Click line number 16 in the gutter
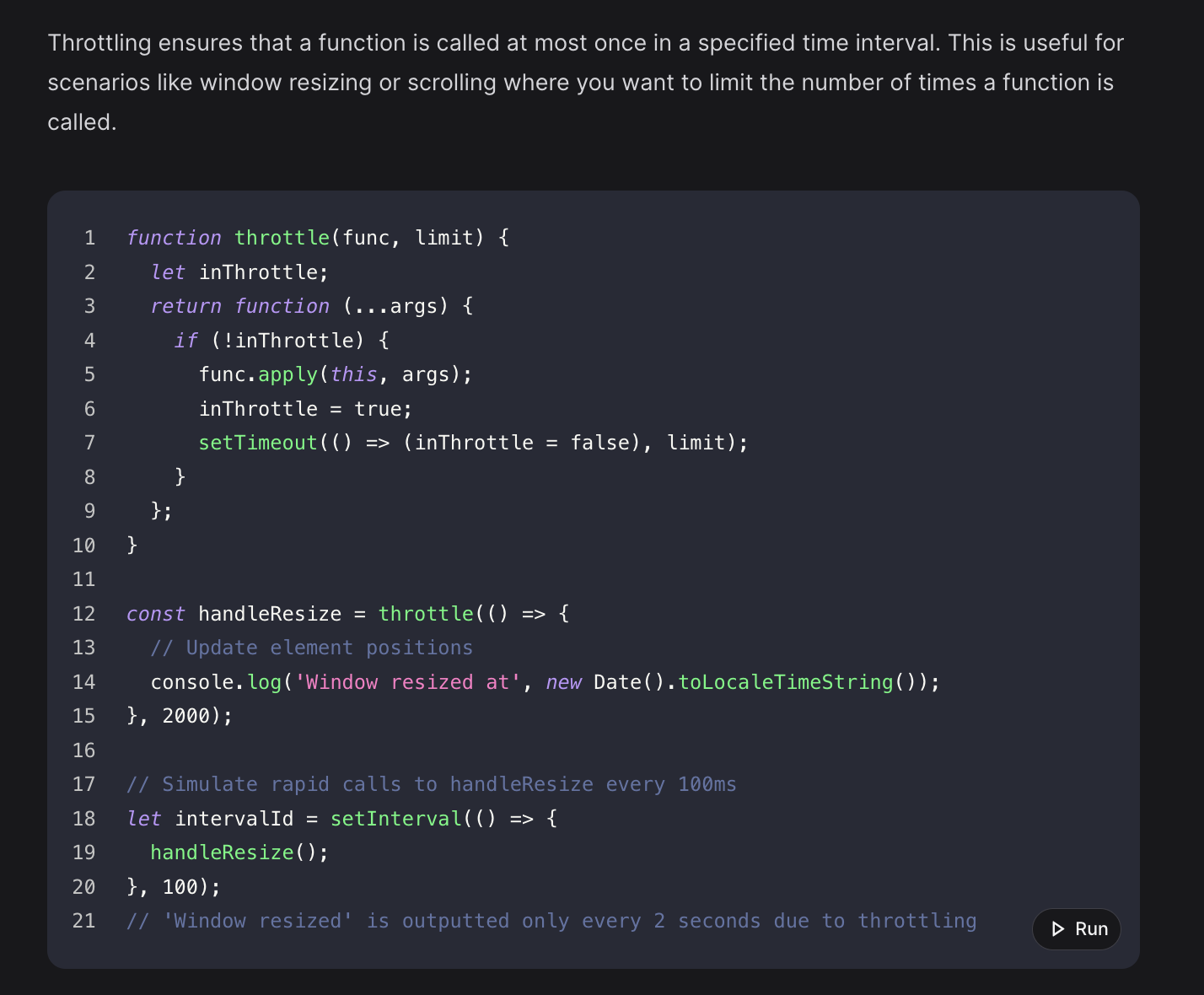Viewport: 1204px width, 995px height. 84,750
